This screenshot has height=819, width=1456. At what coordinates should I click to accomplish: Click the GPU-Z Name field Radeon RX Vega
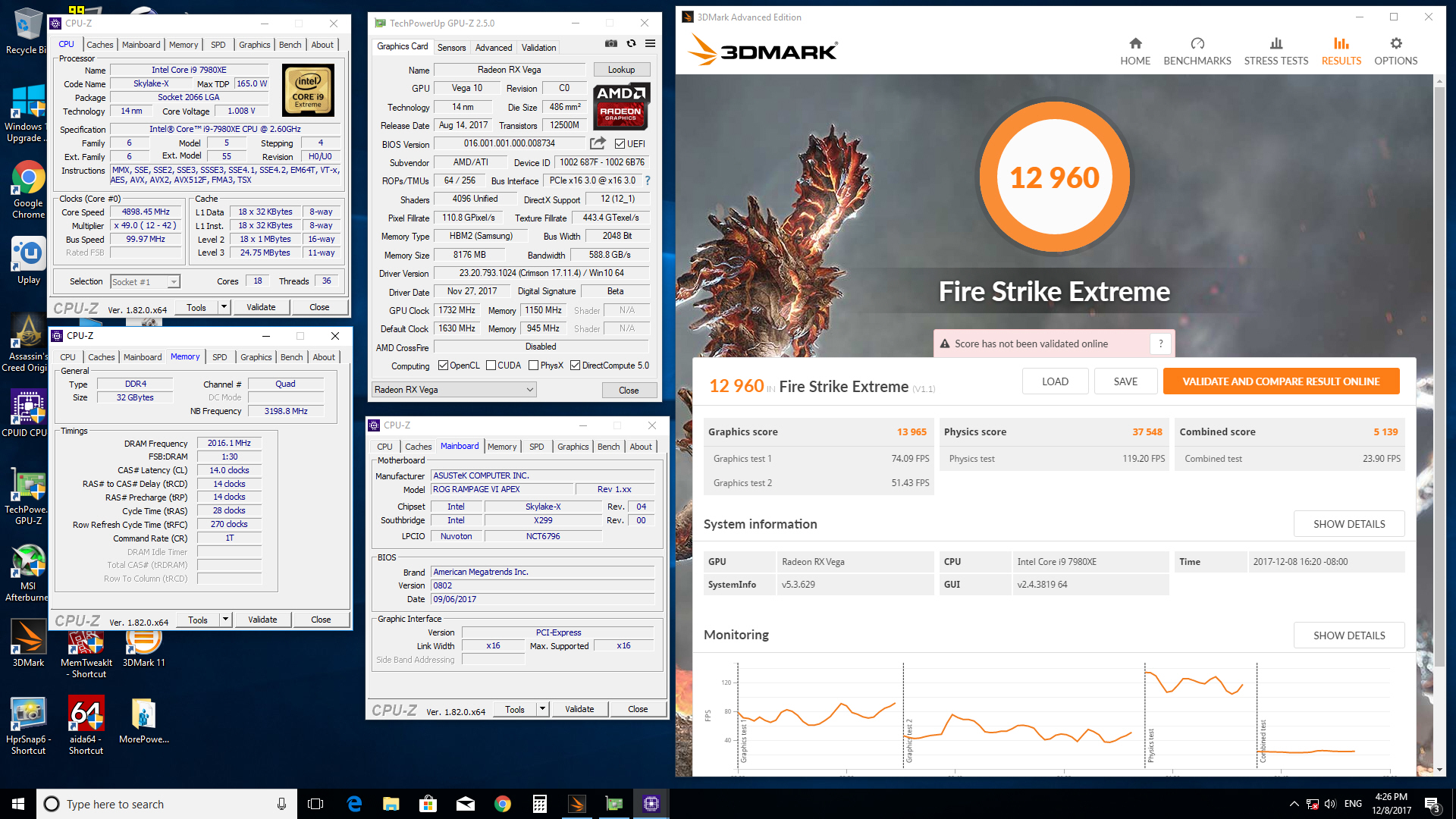click(509, 70)
